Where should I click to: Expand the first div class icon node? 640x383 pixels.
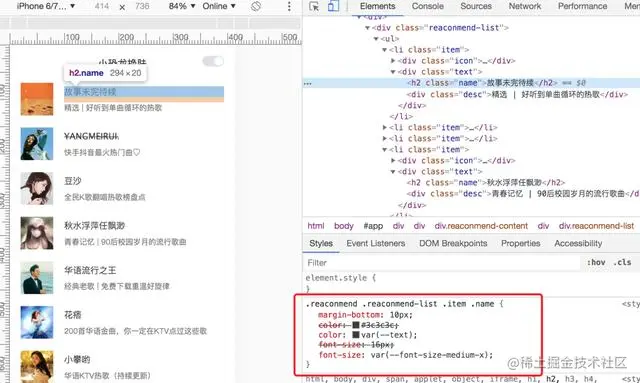[x=393, y=61]
